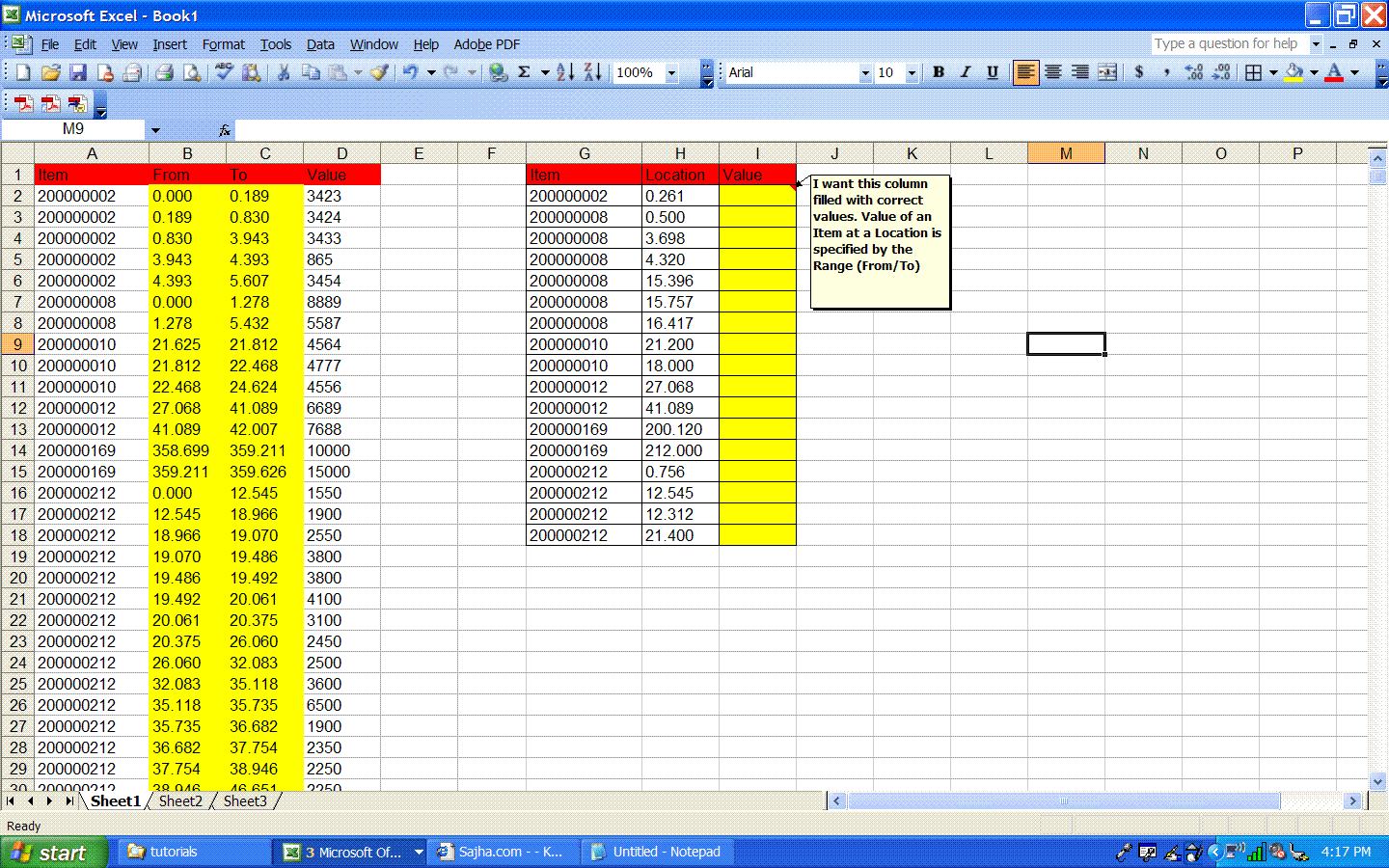Click the Print icon
Screen dimensions: 1389x868
[x=165, y=72]
